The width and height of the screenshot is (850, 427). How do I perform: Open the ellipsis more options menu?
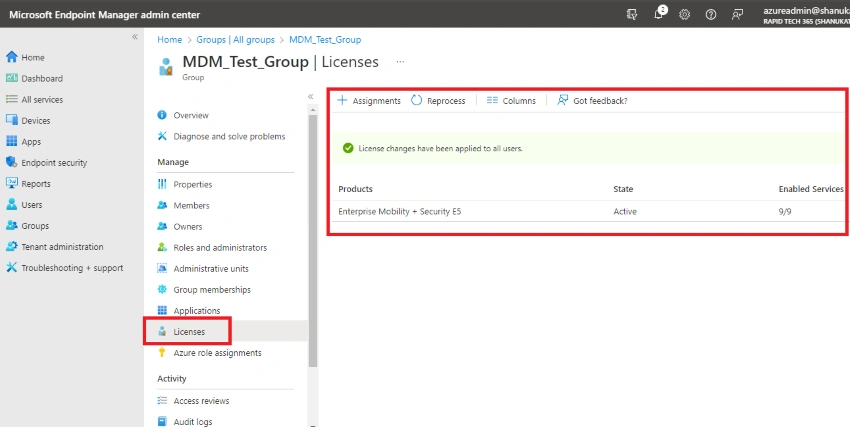401,62
